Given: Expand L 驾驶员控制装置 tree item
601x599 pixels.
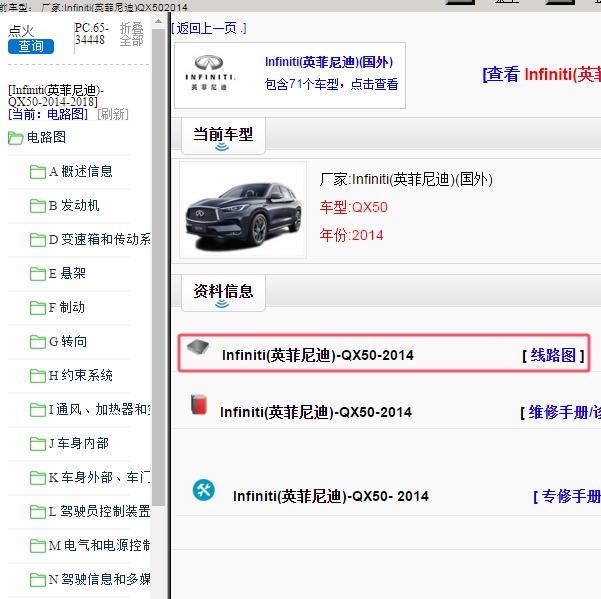Looking at the screenshot, I should coord(99,511).
